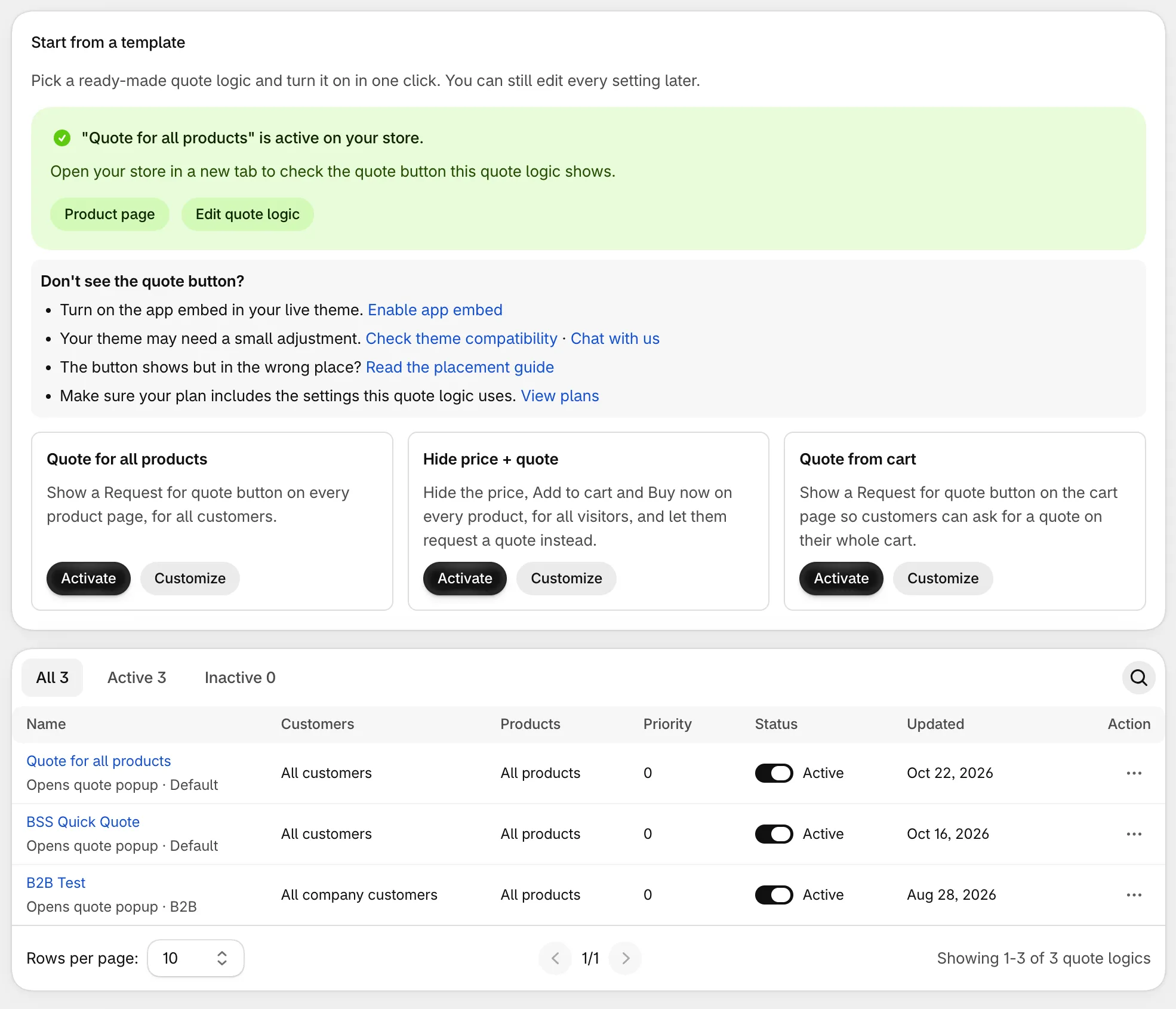Click the Oct 16, 2026 date cell
Image resolution: width=1176 pixels, height=1009 pixels.
coord(948,834)
